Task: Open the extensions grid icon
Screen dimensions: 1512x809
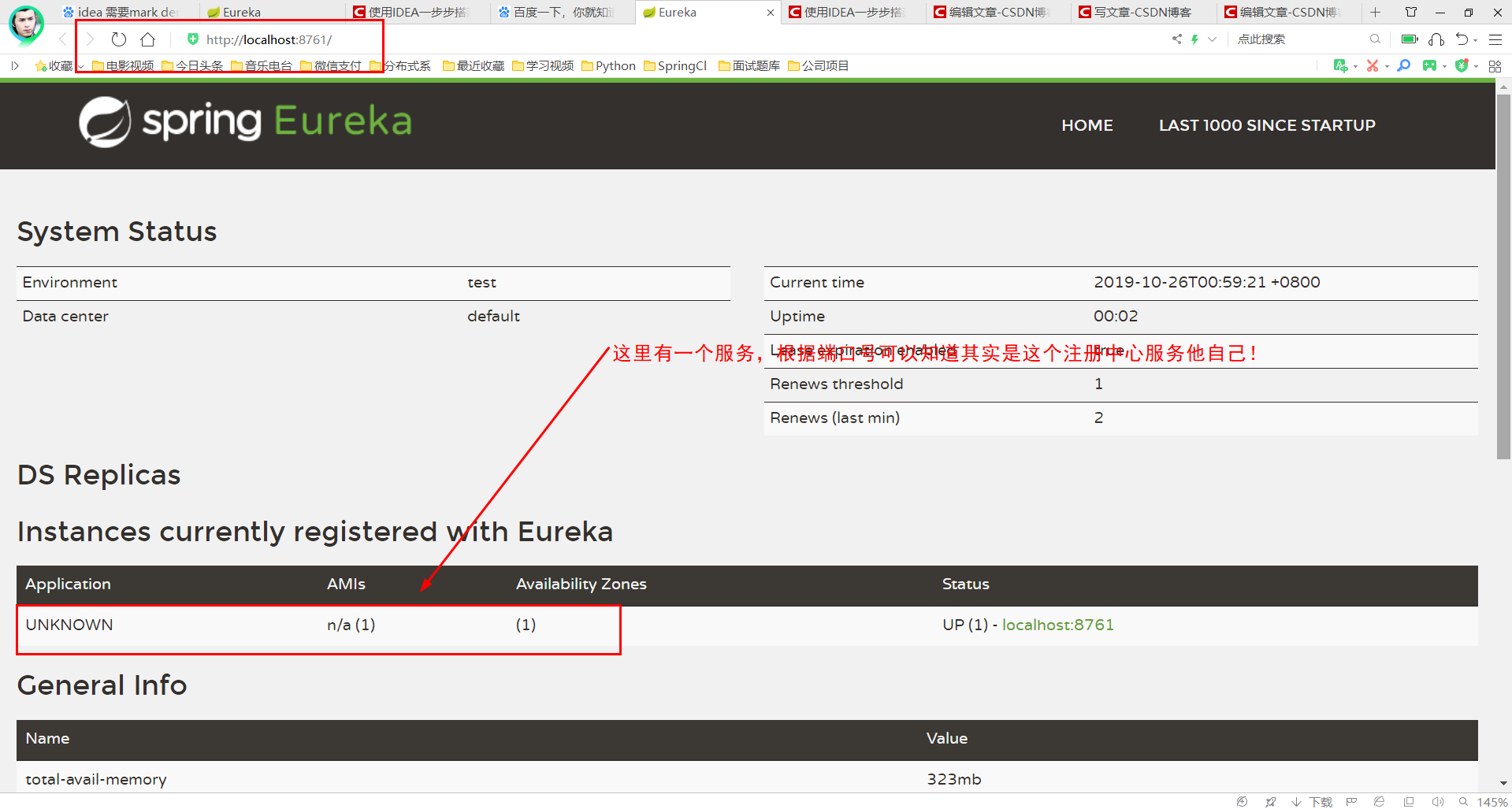Action: click(1495, 66)
